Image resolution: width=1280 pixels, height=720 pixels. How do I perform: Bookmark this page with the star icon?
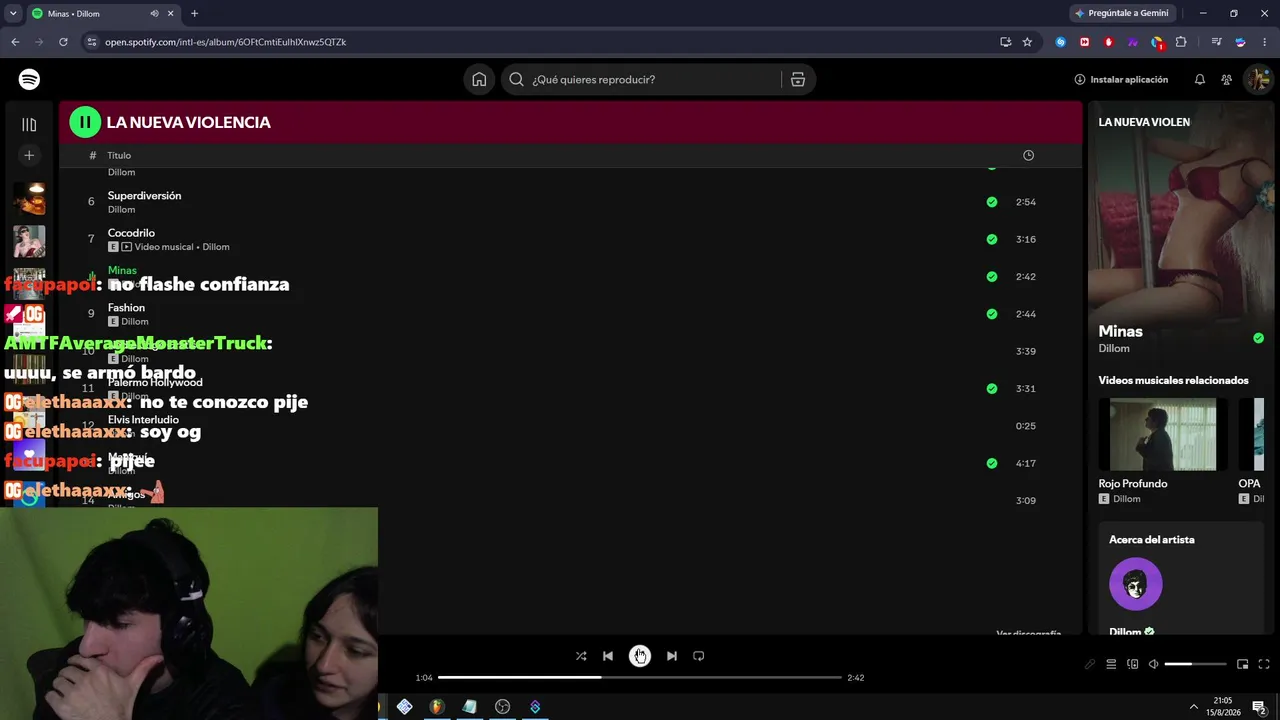click(1027, 42)
